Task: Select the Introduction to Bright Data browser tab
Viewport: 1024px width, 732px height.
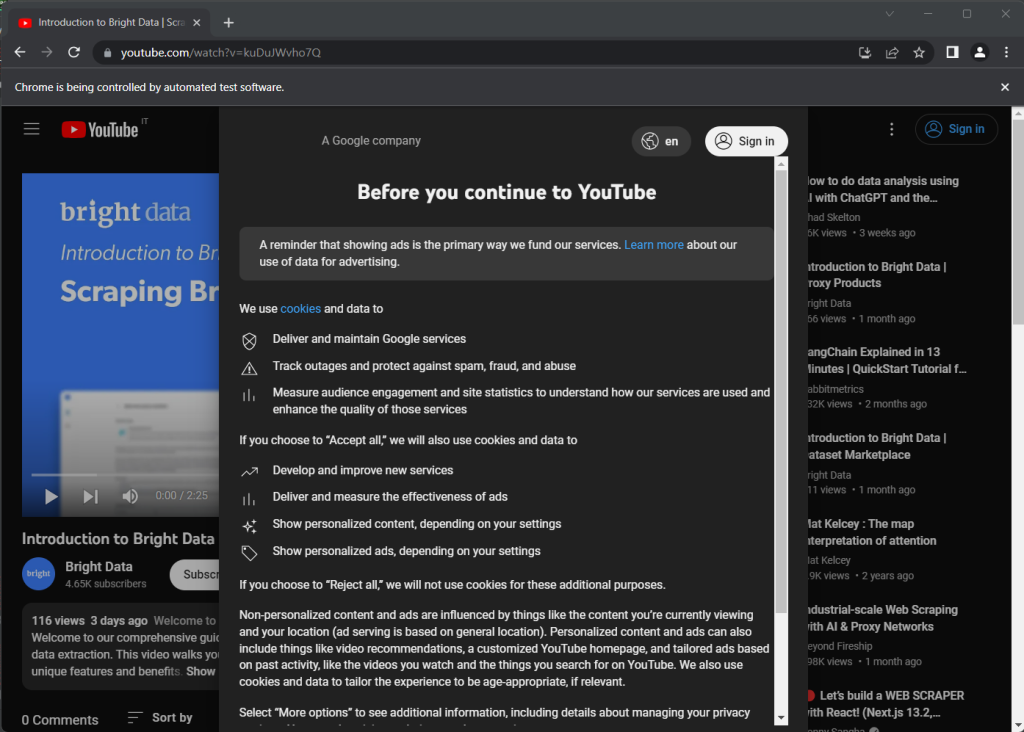Action: click(110, 21)
